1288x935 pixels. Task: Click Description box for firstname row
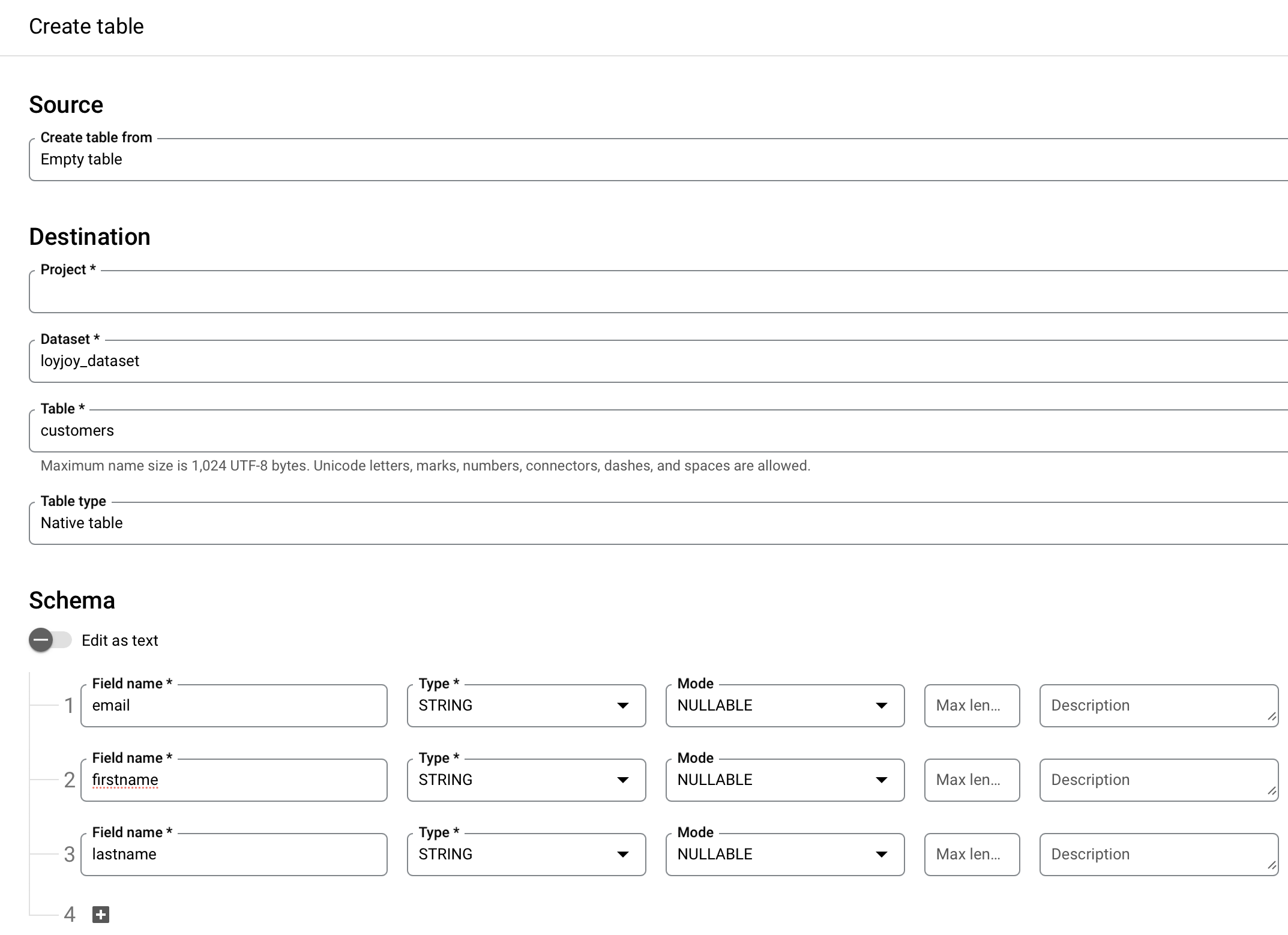pos(1157,780)
